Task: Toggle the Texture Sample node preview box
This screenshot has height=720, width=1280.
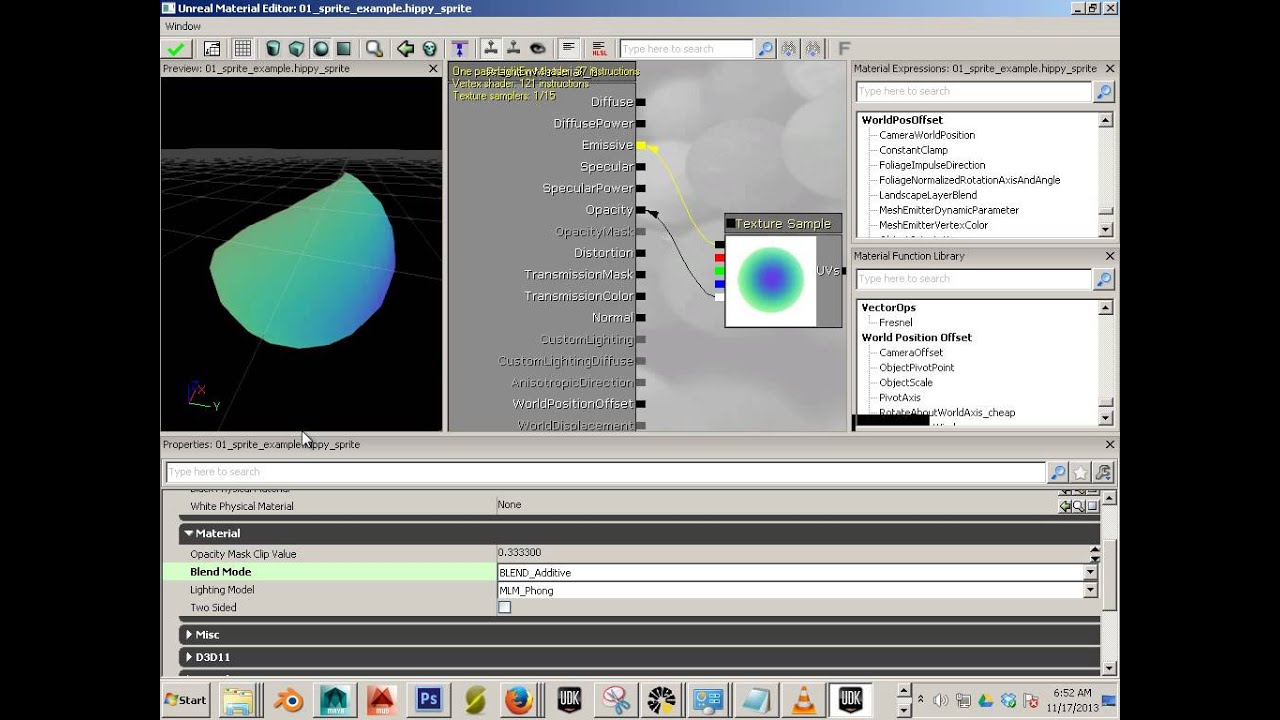Action: point(730,224)
